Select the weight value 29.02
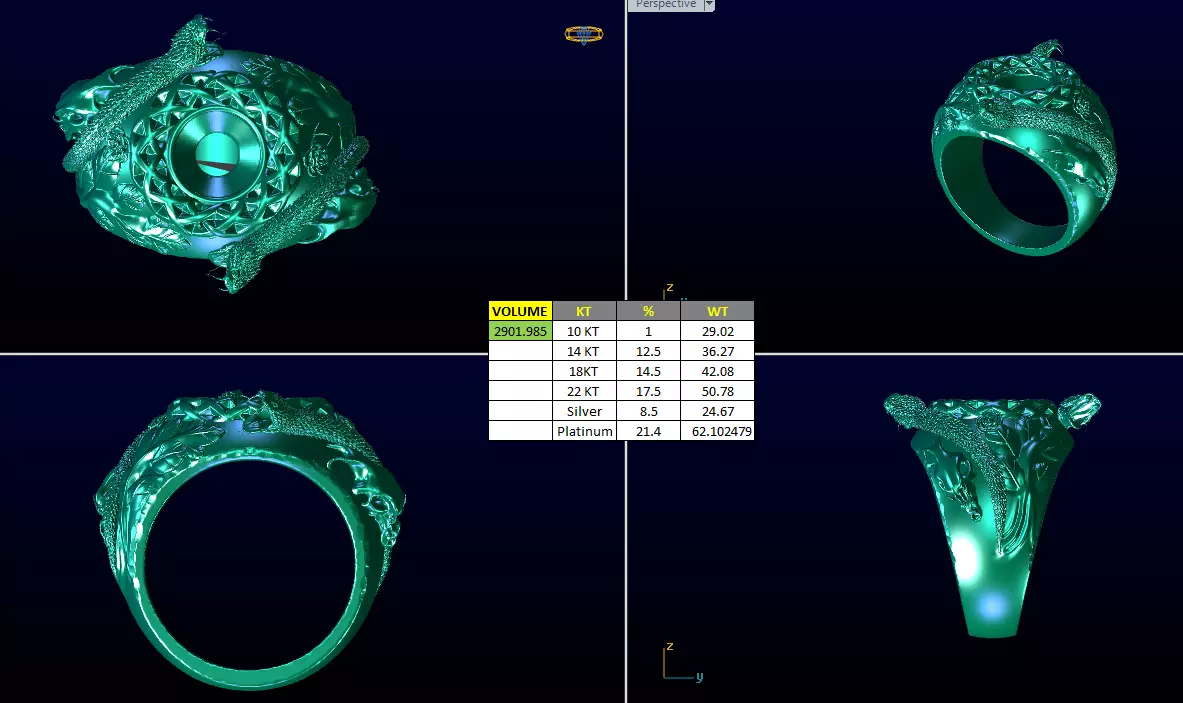This screenshot has height=703, width=1183. (x=717, y=331)
